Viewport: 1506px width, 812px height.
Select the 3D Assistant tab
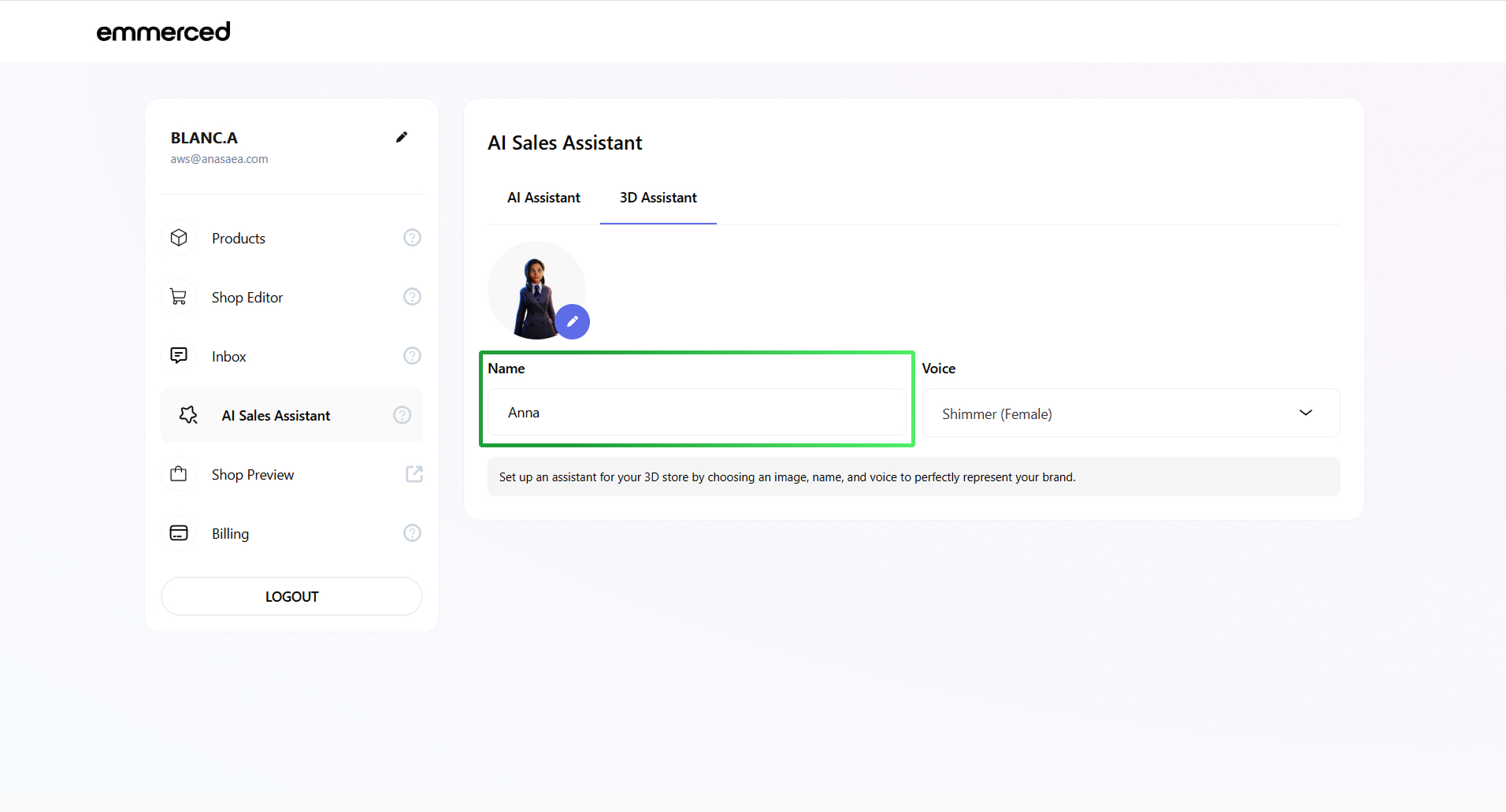(x=658, y=198)
